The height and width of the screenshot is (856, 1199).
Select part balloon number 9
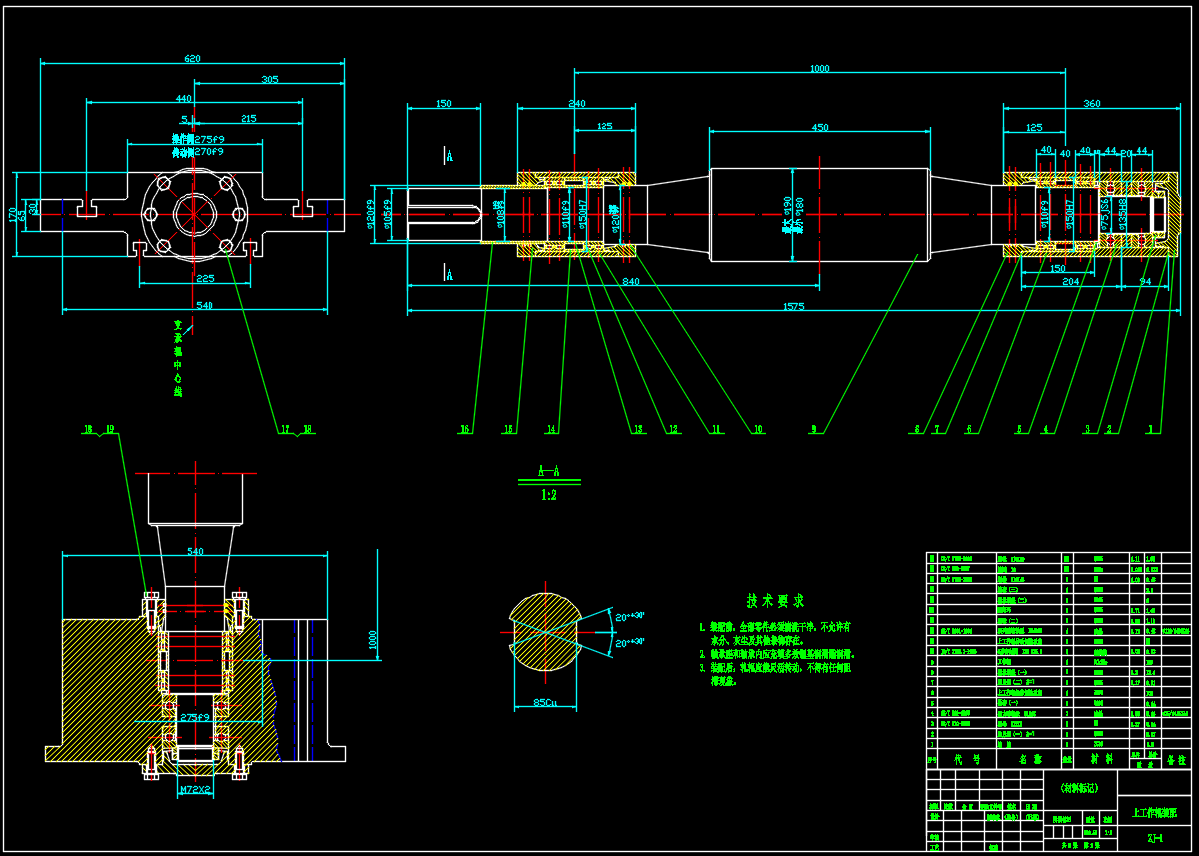click(814, 429)
